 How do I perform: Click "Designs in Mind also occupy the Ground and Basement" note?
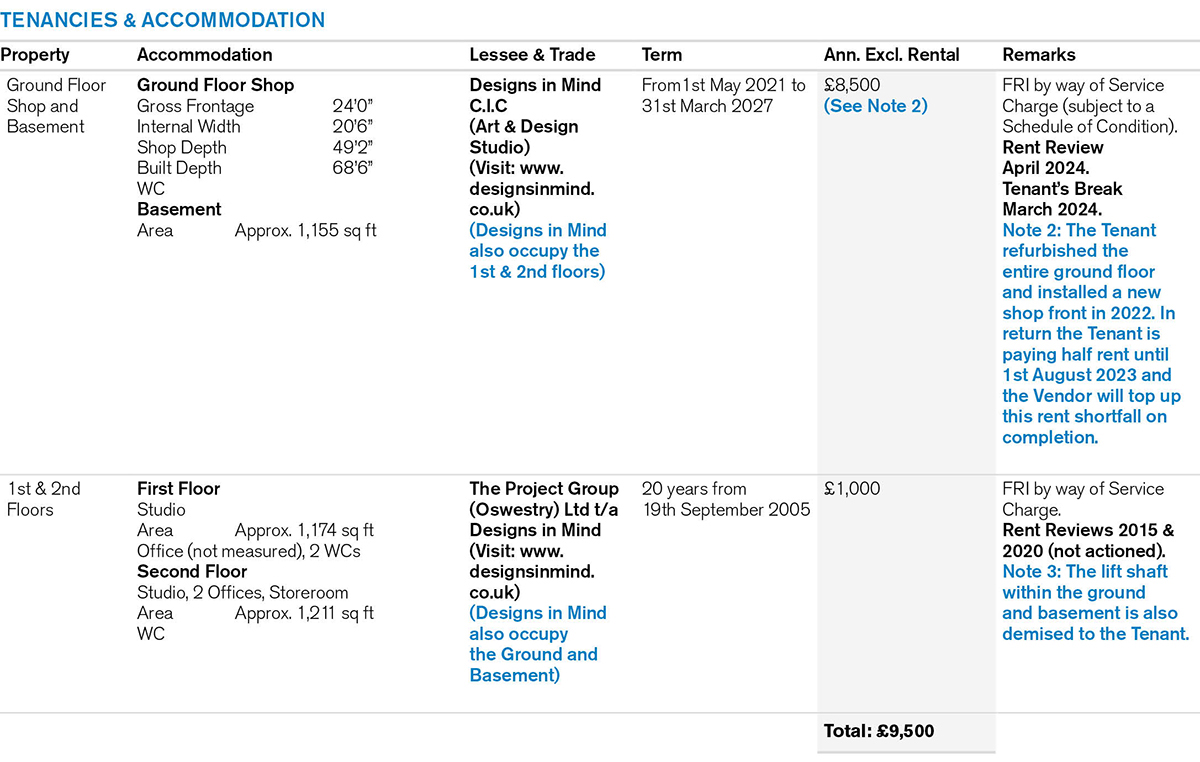(x=537, y=644)
